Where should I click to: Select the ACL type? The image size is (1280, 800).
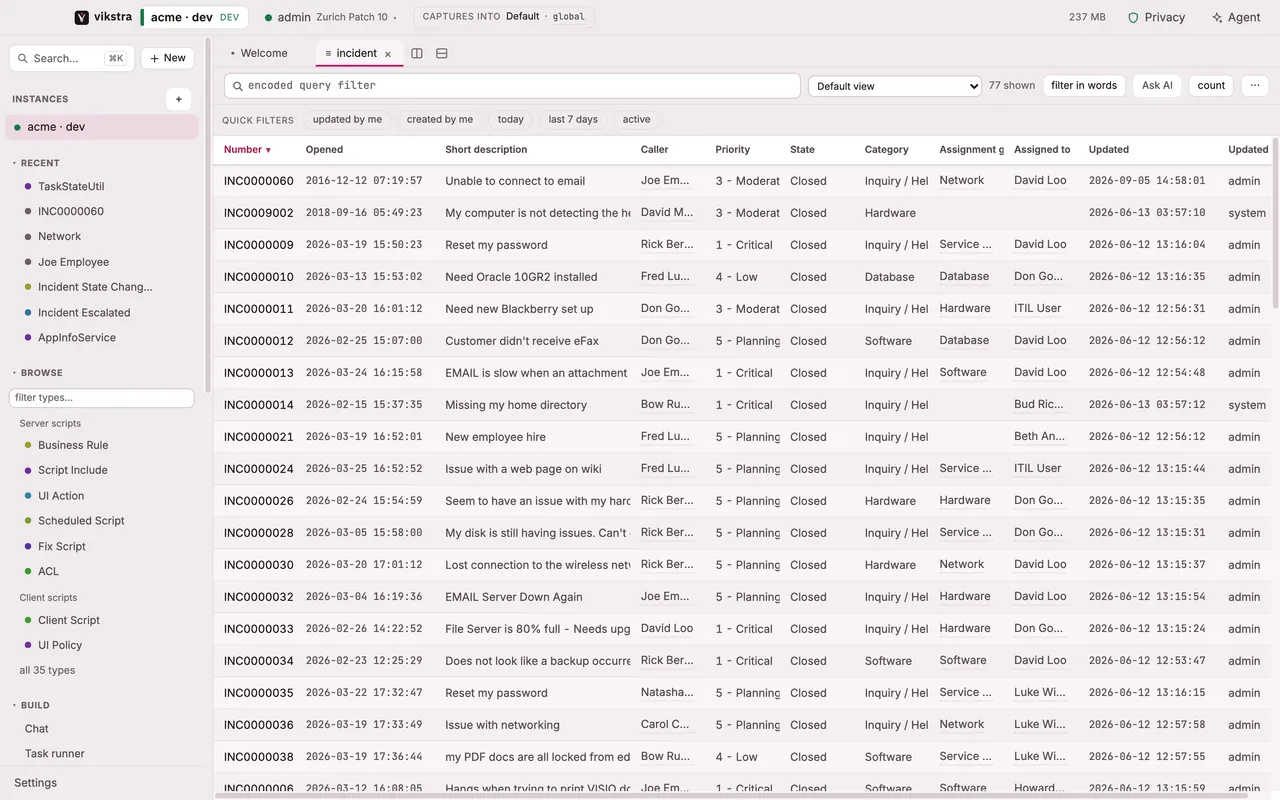[x=48, y=571]
